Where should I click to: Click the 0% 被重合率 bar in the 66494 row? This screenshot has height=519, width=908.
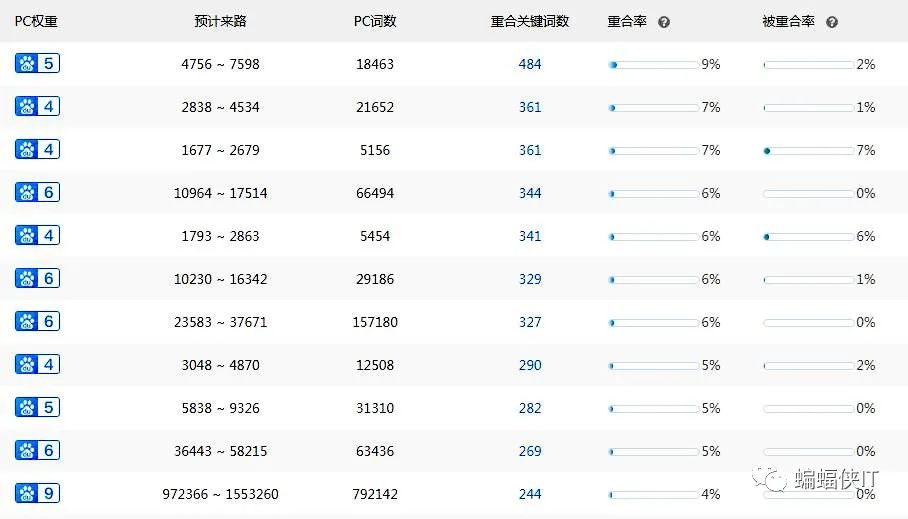808,193
